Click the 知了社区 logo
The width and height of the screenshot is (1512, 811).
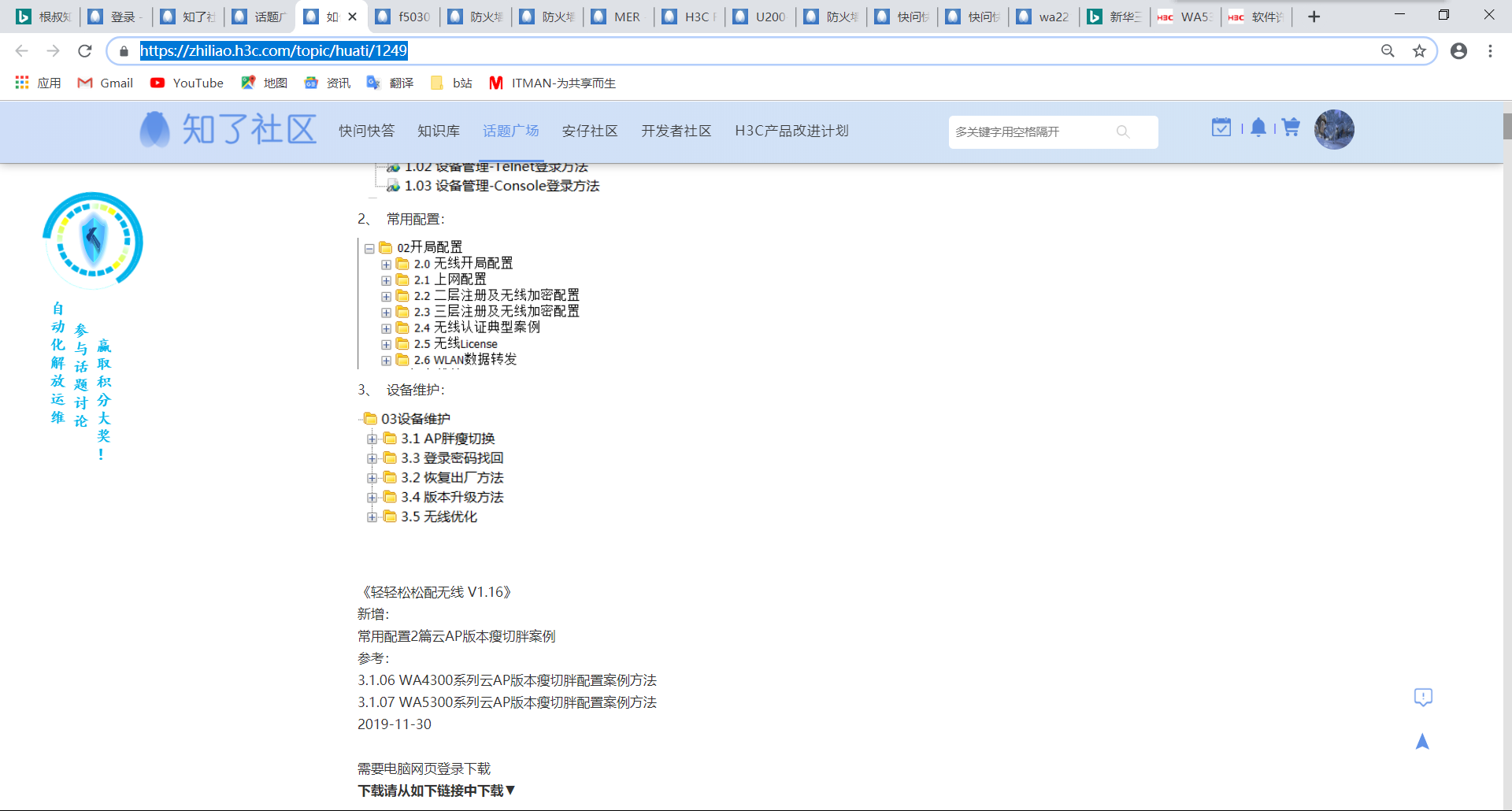228,129
